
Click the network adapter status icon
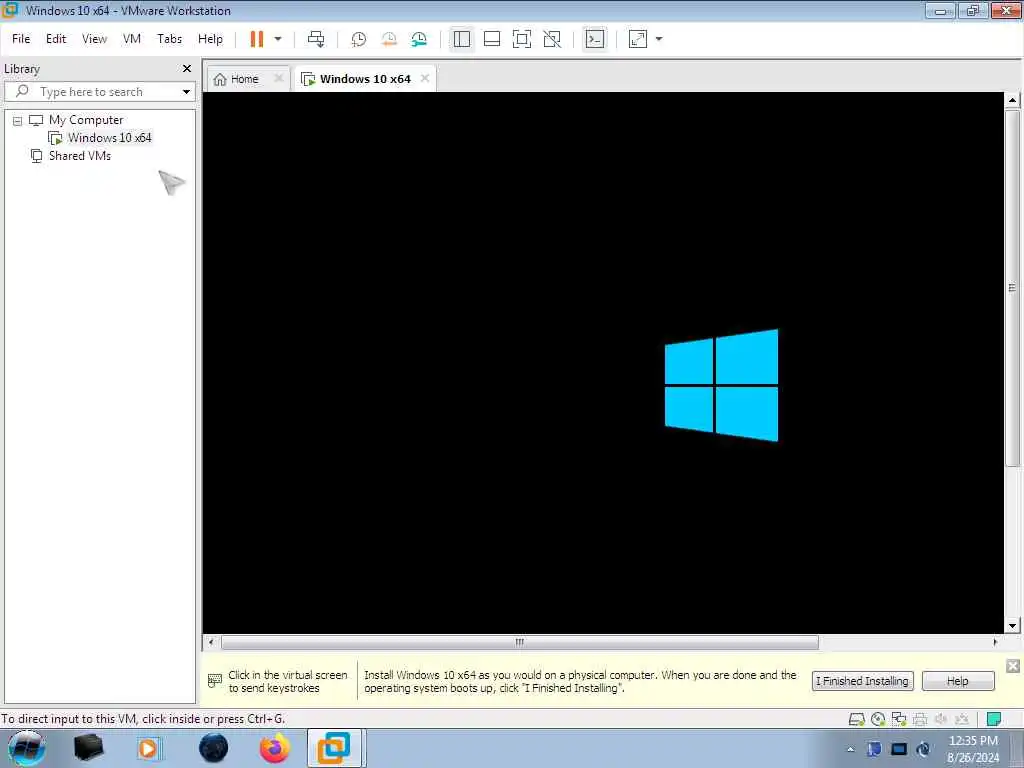(899, 720)
